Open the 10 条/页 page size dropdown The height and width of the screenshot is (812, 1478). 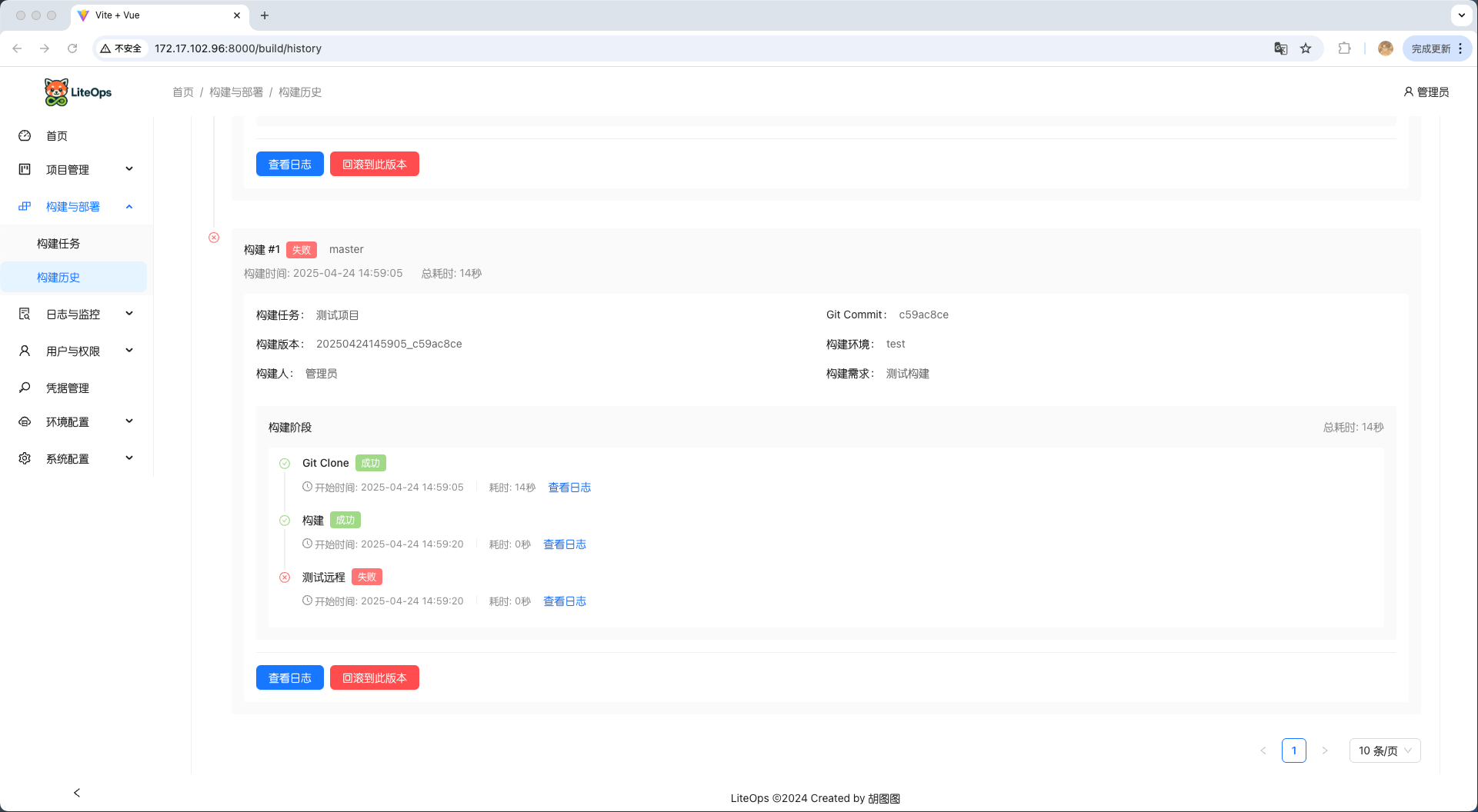coord(1385,750)
